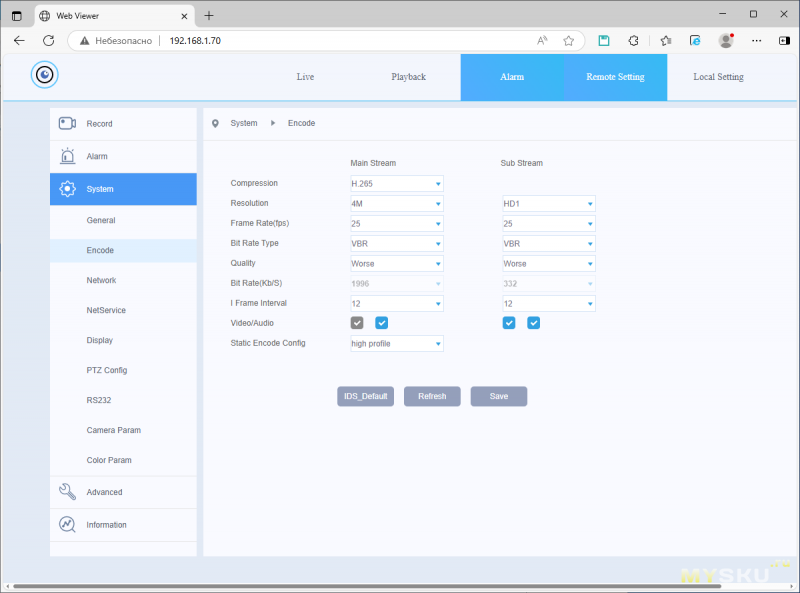800x593 pixels.
Task: Open Sub Stream Quality dropdown
Action: pyautogui.click(x=548, y=264)
